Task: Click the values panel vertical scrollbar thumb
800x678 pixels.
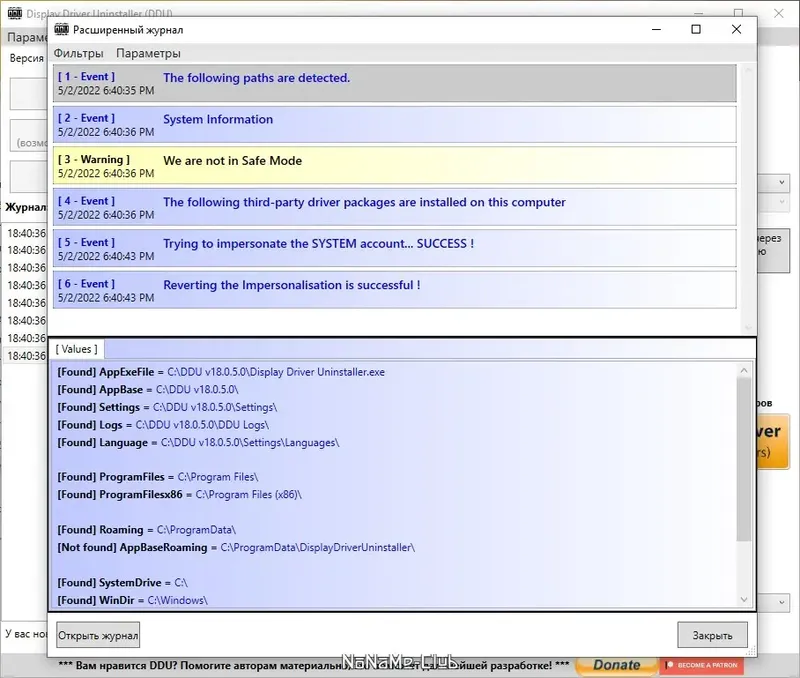Action: click(744, 459)
